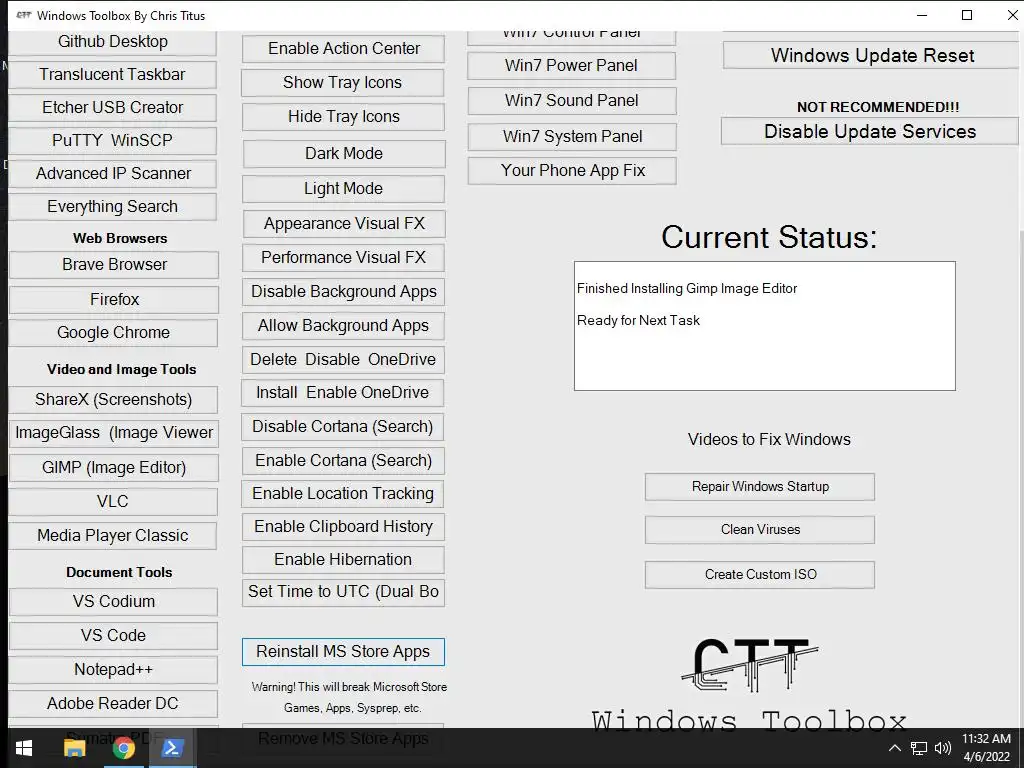The image size is (1024, 768).
Task: Click Show Tray Icons
Action: point(343,83)
